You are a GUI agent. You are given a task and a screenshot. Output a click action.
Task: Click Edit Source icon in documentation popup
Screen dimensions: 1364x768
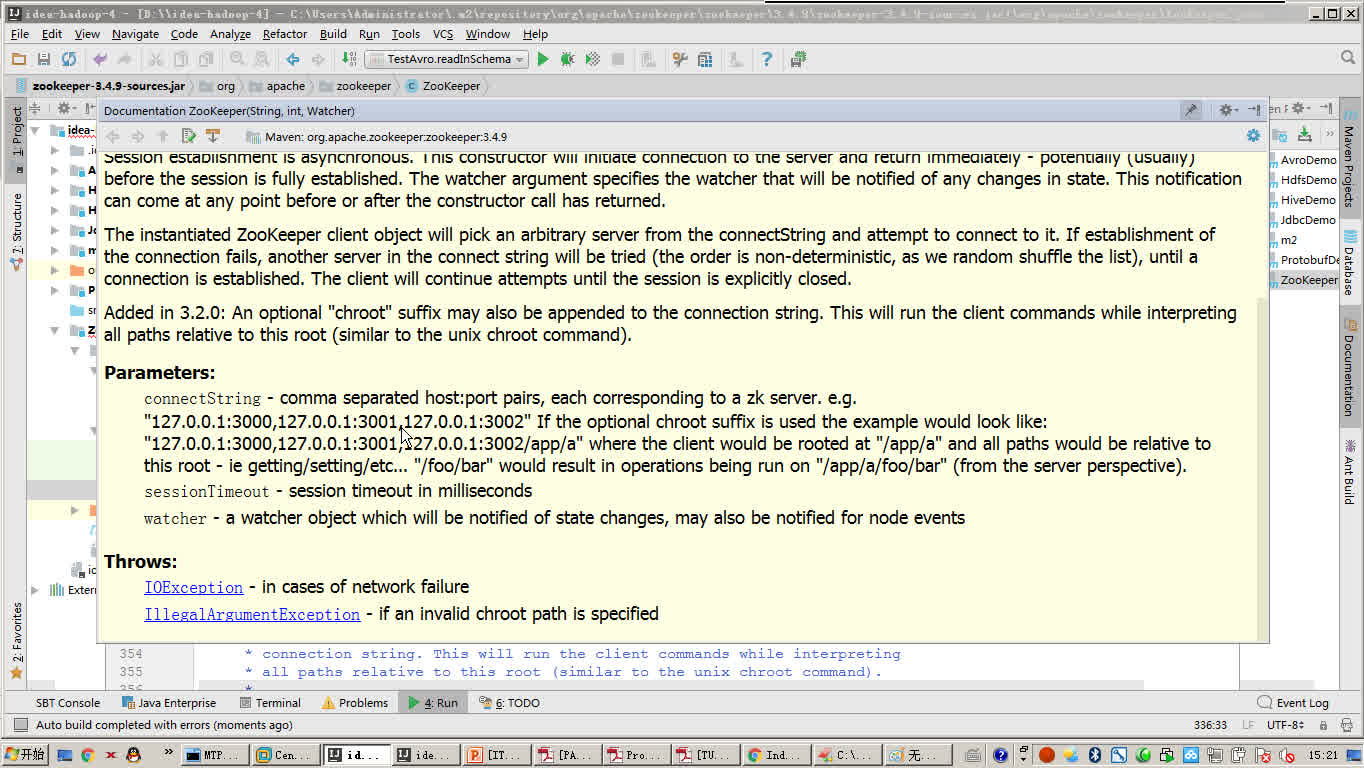[188, 136]
